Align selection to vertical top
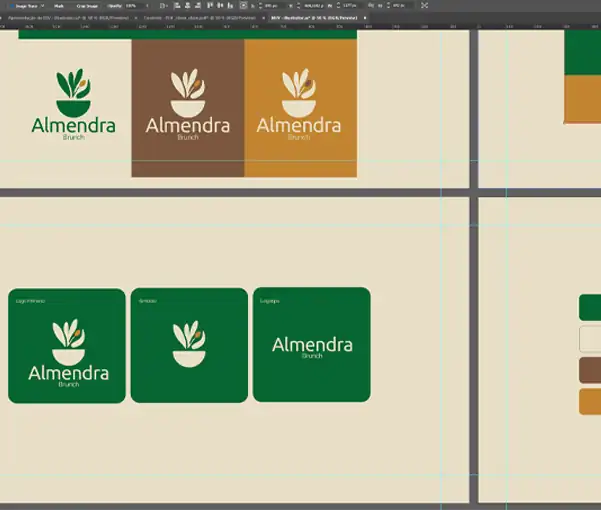Screen dimensions: 601x510 (210, 5)
